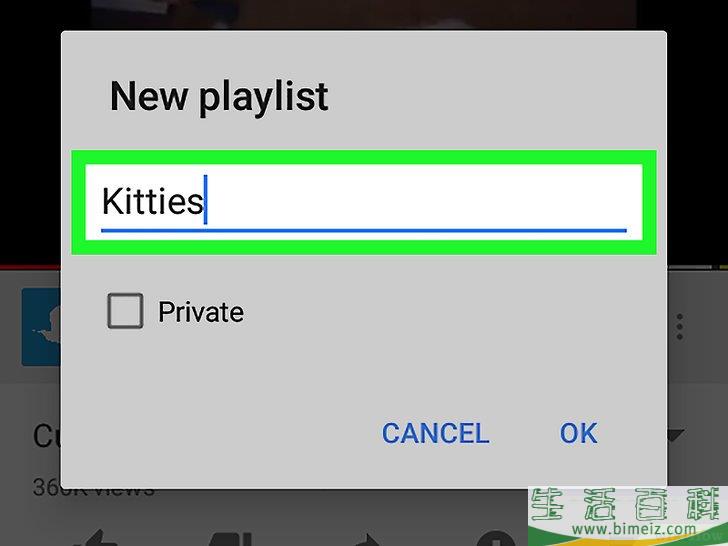Click the 360K views text
The image size is (728, 546).
[93, 488]
